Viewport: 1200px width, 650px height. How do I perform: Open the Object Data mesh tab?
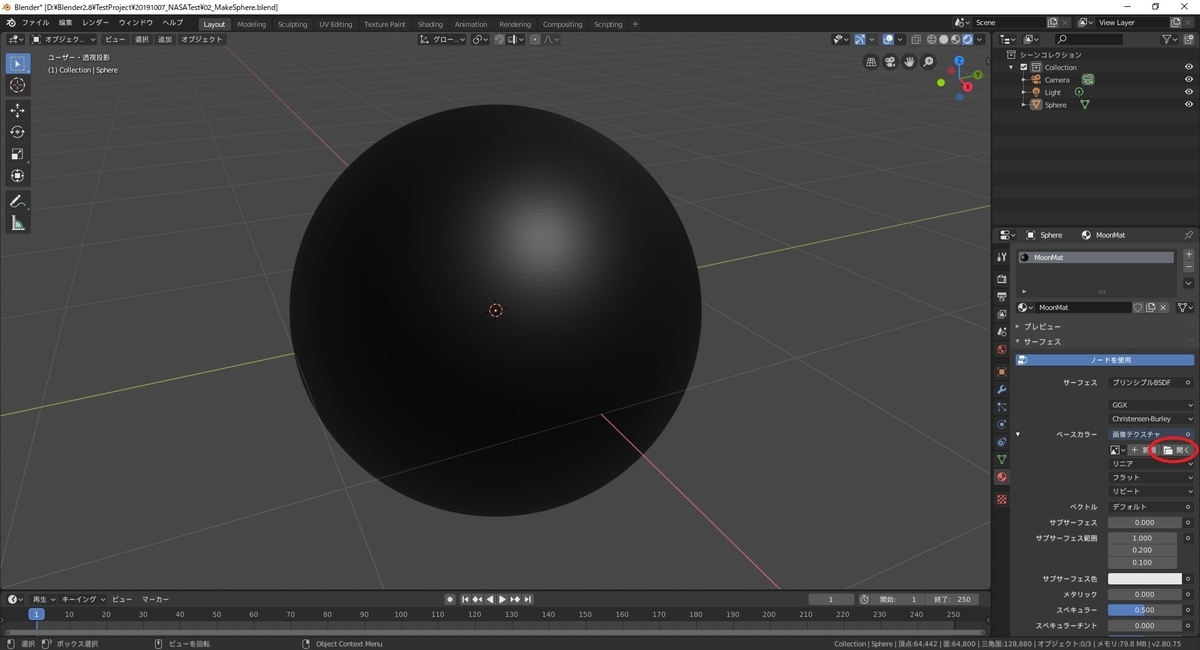[x=1001, y=459]
